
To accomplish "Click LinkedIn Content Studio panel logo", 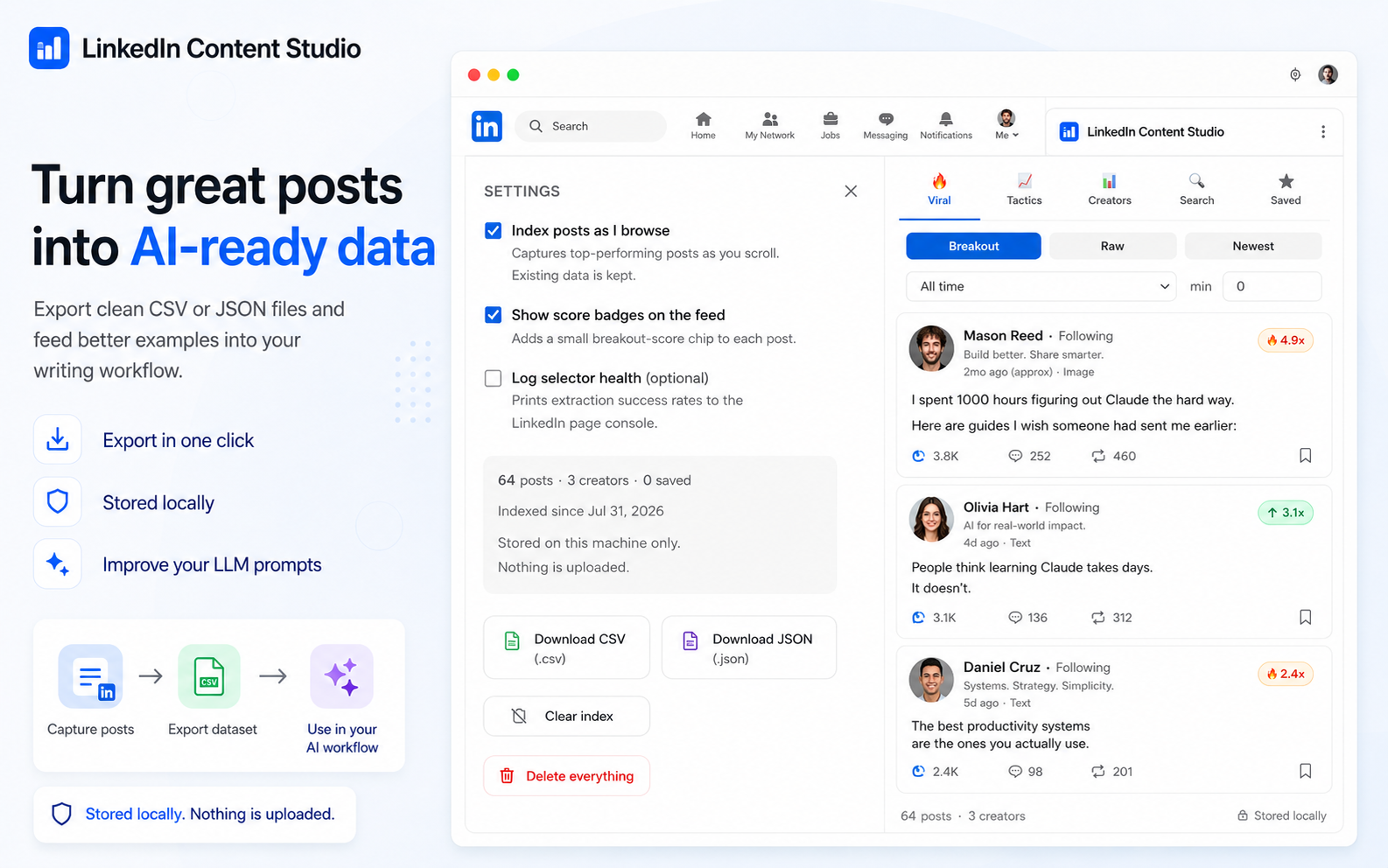I will [1069, 132].
